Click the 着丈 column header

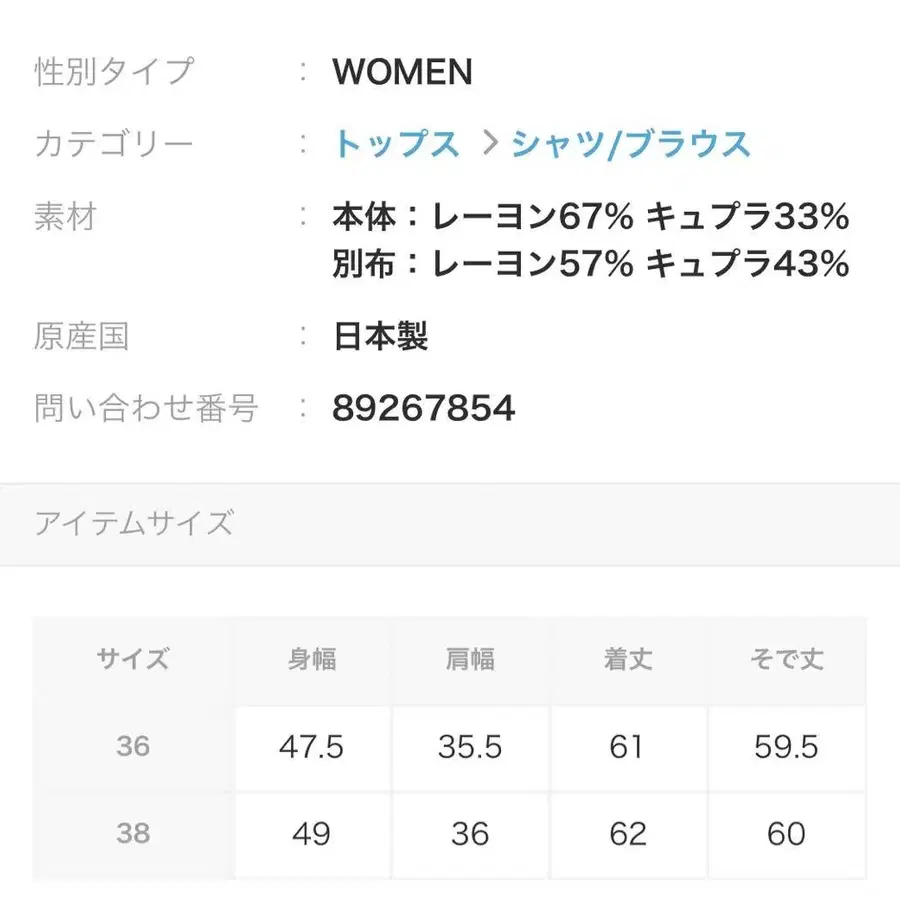tap(627, 659)
